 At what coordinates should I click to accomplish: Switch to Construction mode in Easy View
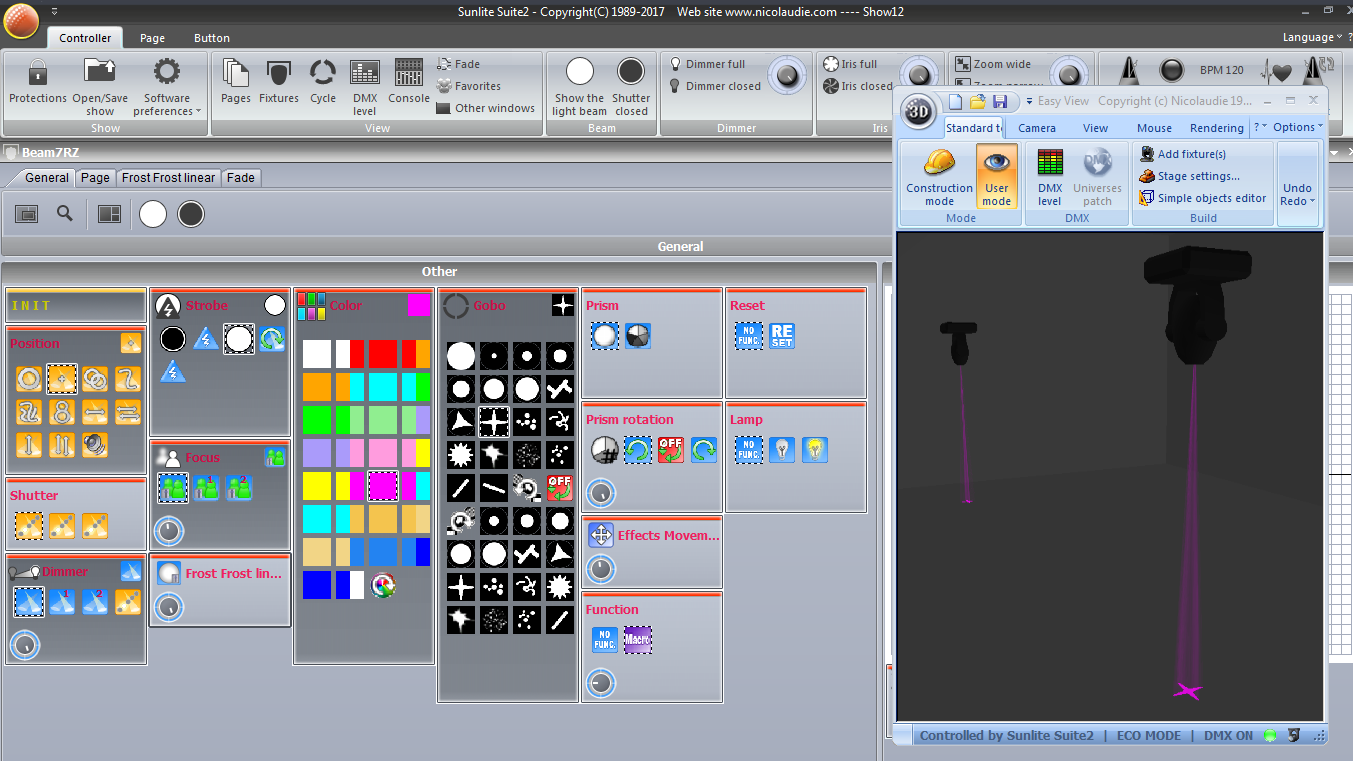[939, 177]
